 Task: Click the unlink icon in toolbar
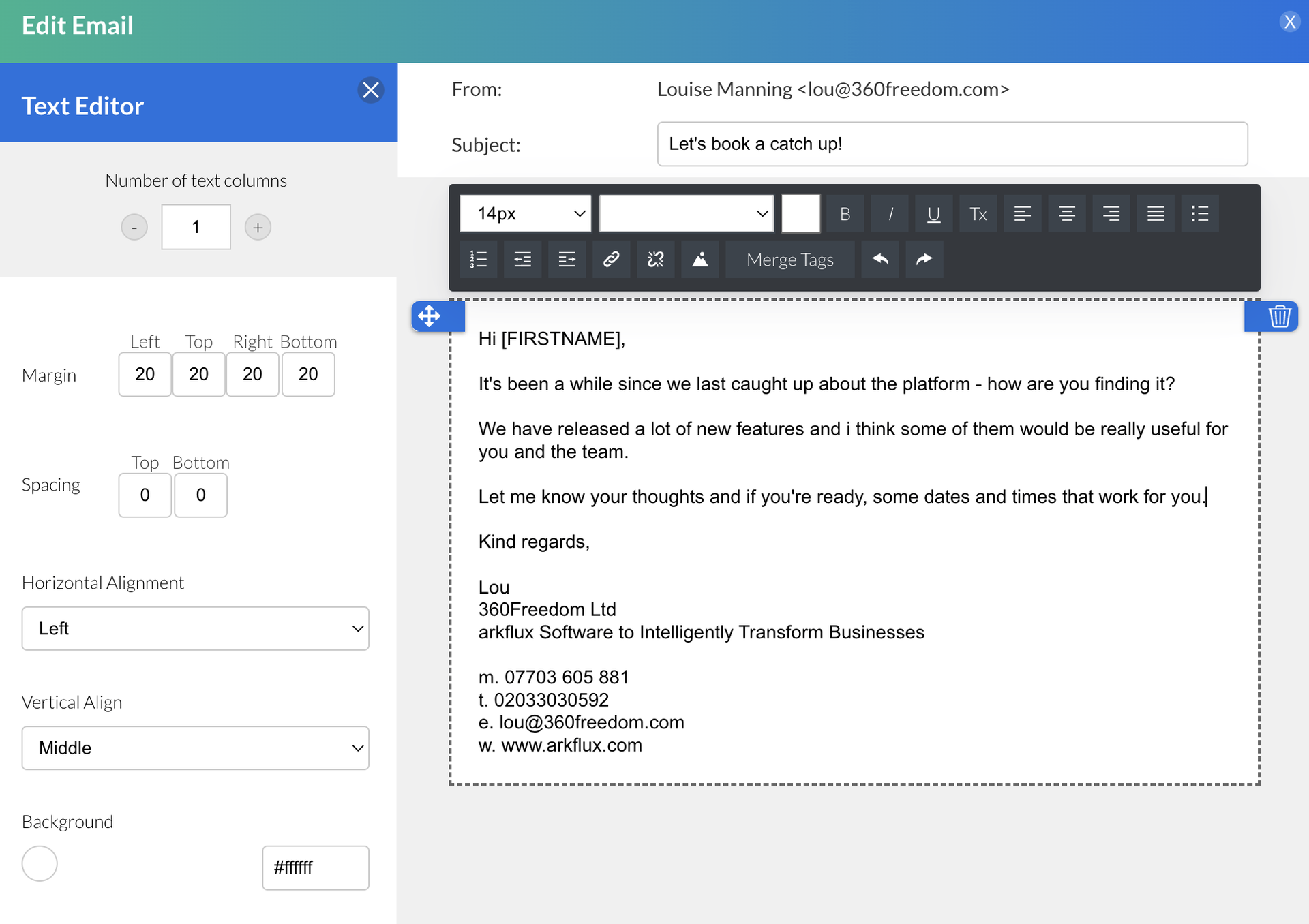pos(655,259)
